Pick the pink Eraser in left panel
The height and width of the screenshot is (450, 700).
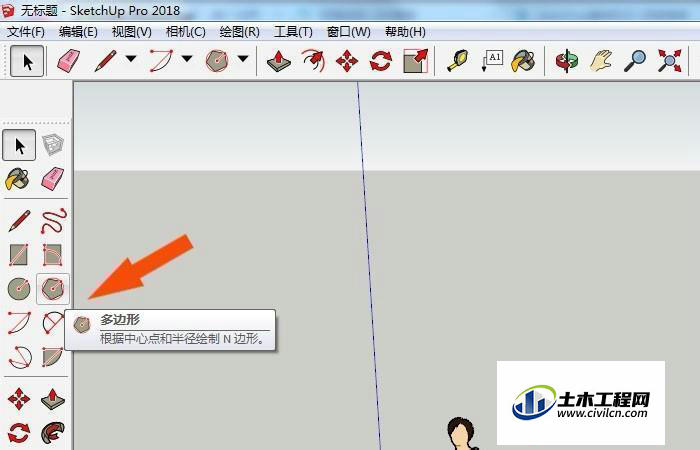[53, 179]
